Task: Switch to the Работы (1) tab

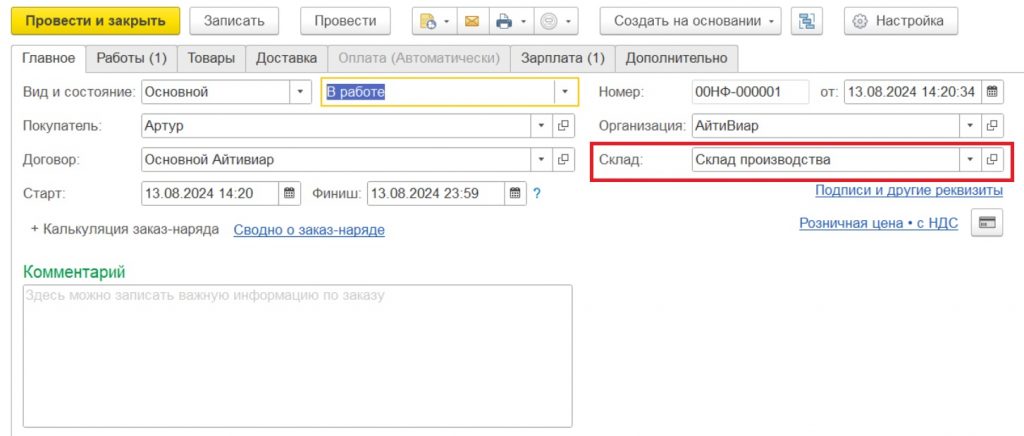Action: (132, 58)
